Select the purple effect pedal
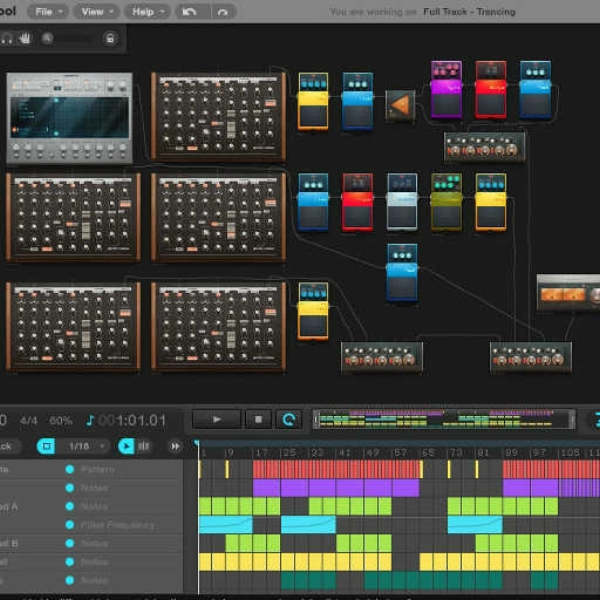This screenshot has width=600, height=600. pyautogui.click(x=446, y=90)
